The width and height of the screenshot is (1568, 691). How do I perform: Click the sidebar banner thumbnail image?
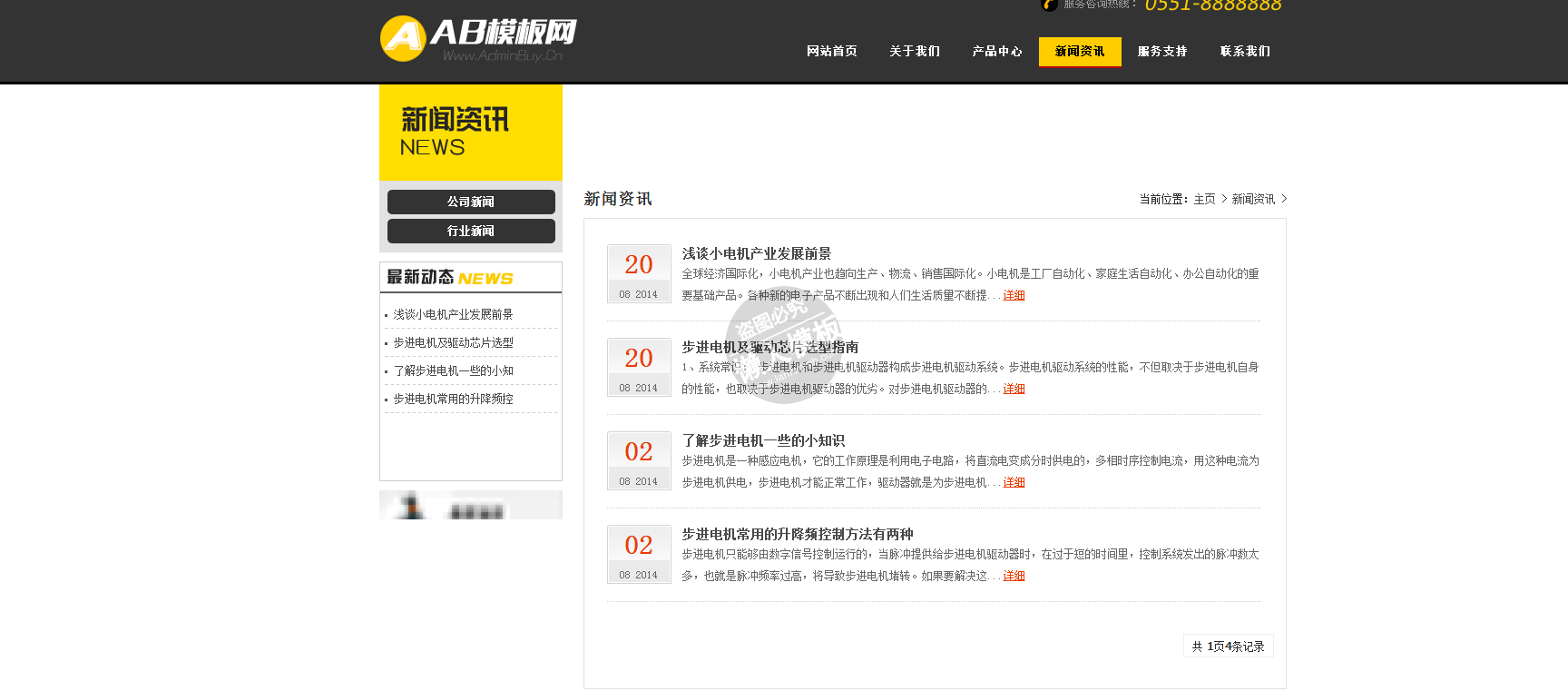tap(471, 505)
